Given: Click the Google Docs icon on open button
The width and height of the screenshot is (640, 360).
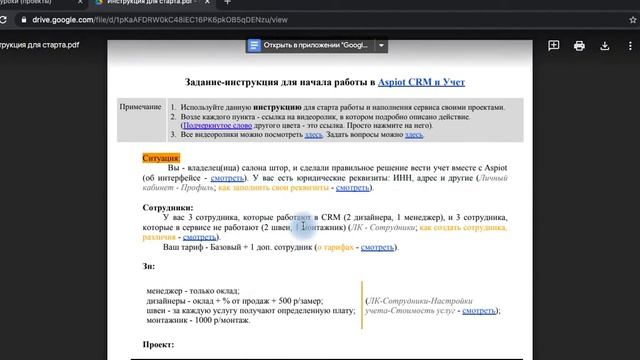Looking at the screenshot, I should click(253, 45).
